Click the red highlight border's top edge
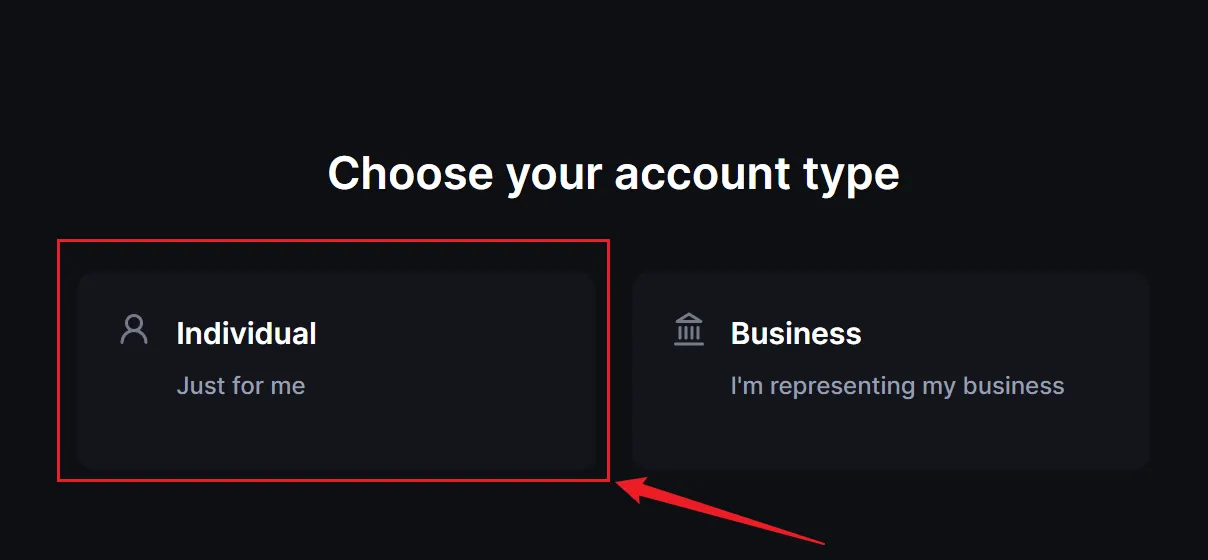1208x560 pixels. coord(333,240)
